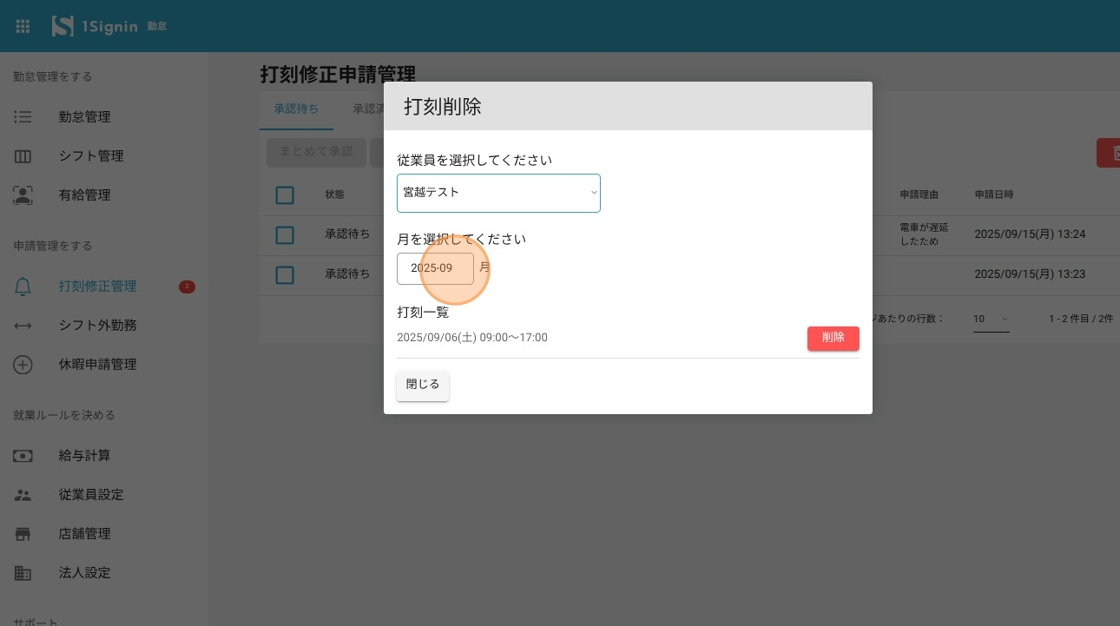The height and width of the screenshot is (626, 1120).
Task: Check the 13:24 request row checkbox
Action: (x=284, y=235)
